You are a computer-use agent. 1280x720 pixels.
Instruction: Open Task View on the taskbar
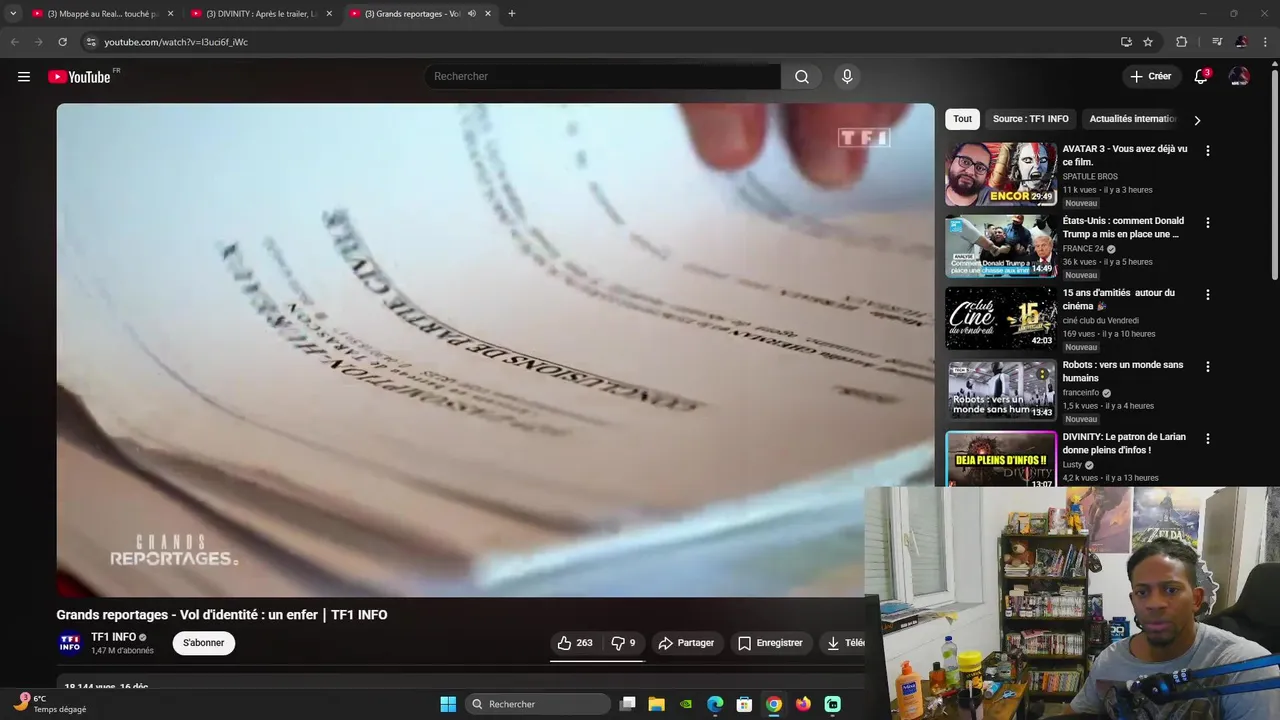(627, 704)
